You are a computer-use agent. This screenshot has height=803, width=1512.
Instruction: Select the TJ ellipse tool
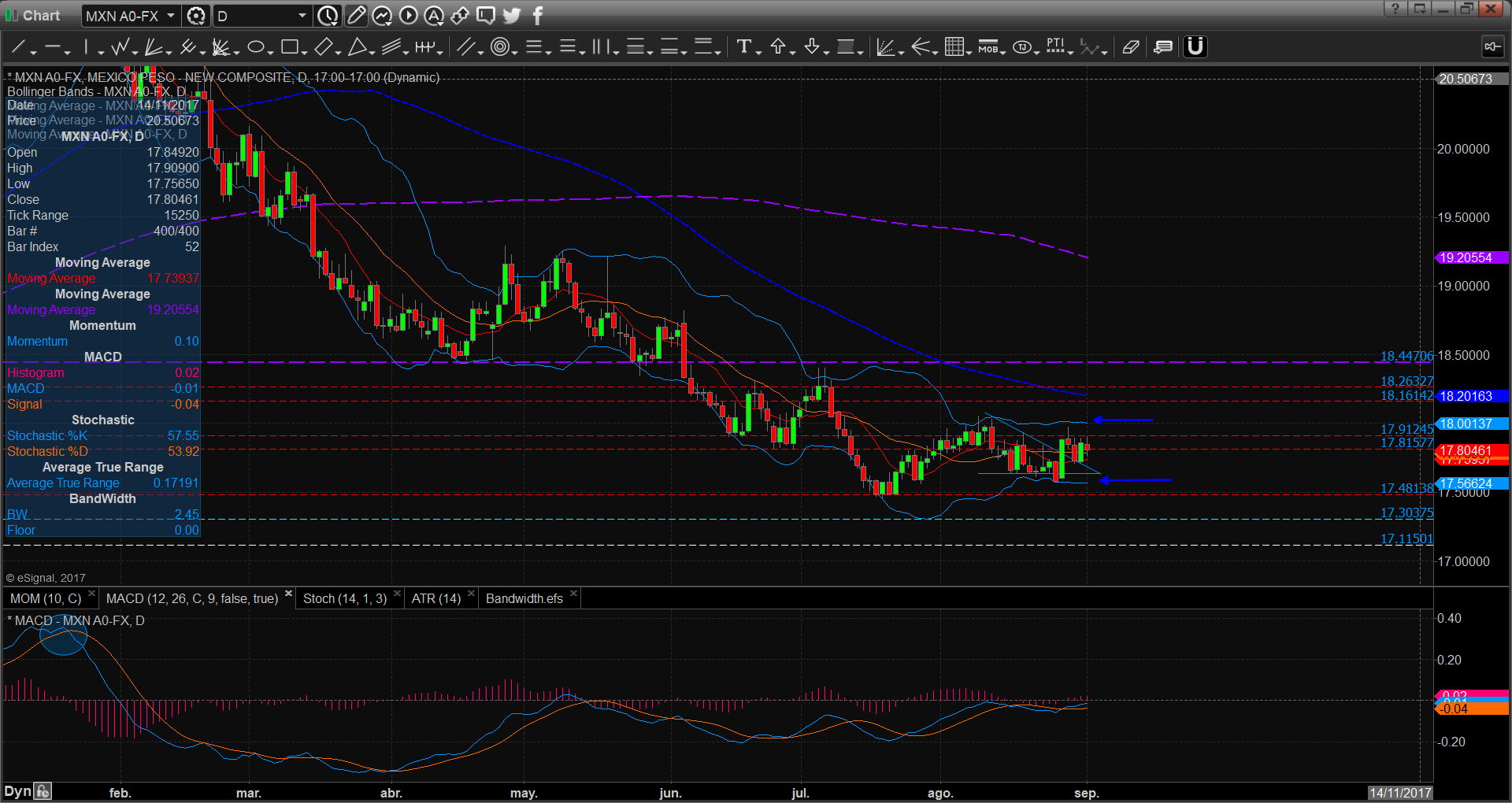tap(1022, 47)
